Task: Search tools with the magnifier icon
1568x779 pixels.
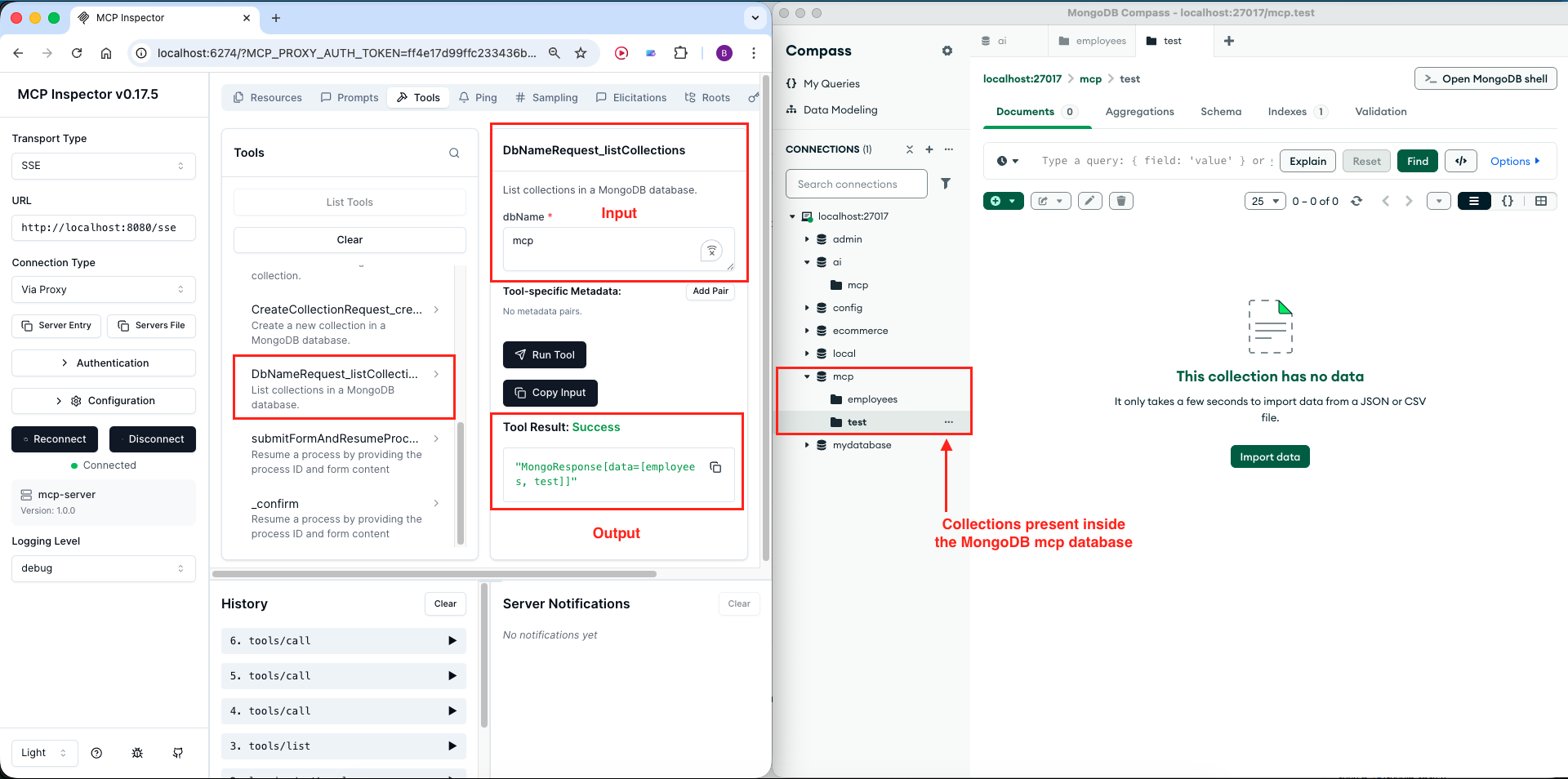Action: pyautogui.click(x=454, y=153)
